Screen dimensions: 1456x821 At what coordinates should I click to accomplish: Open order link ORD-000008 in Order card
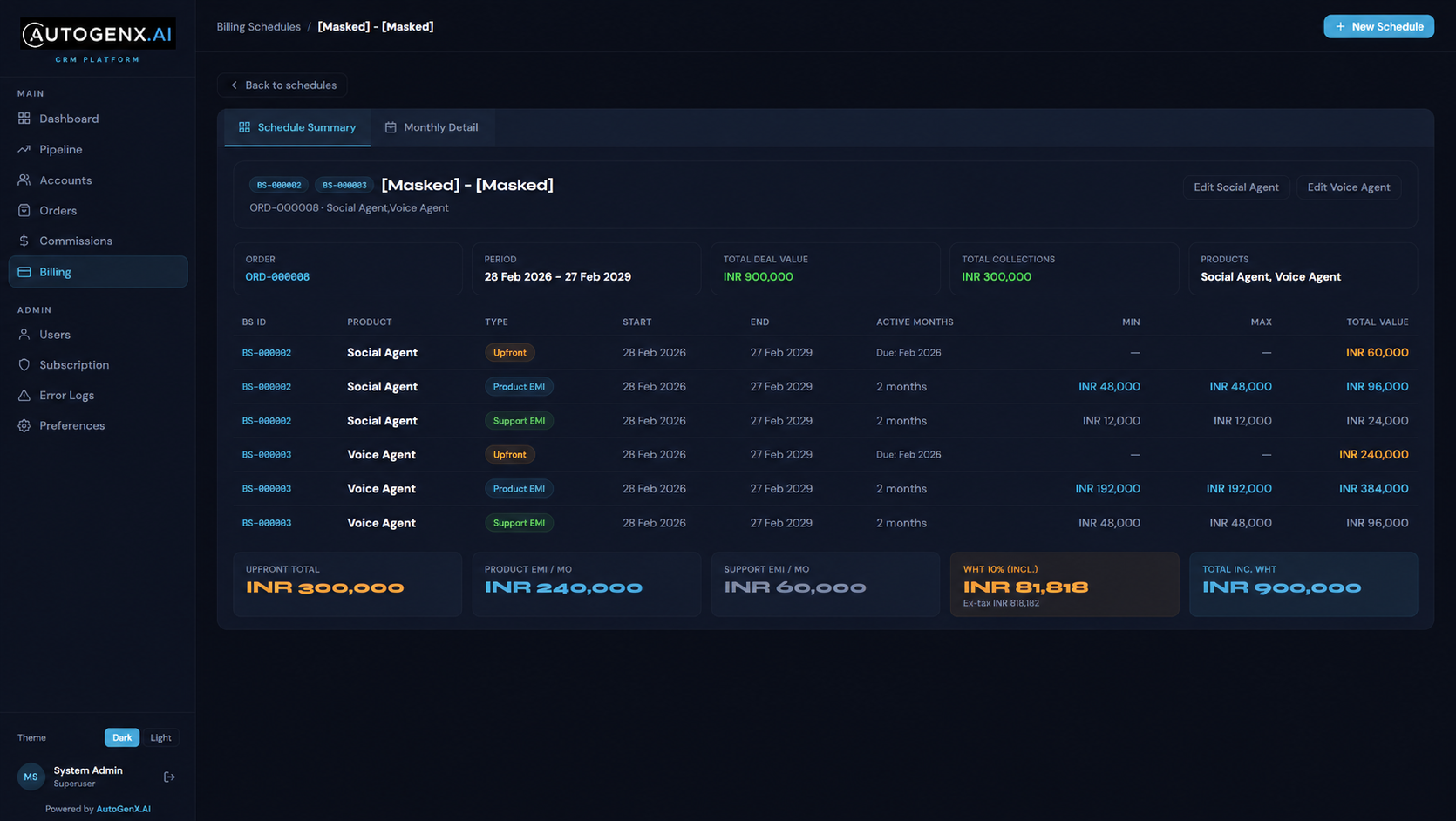click(x=277, y=277)
